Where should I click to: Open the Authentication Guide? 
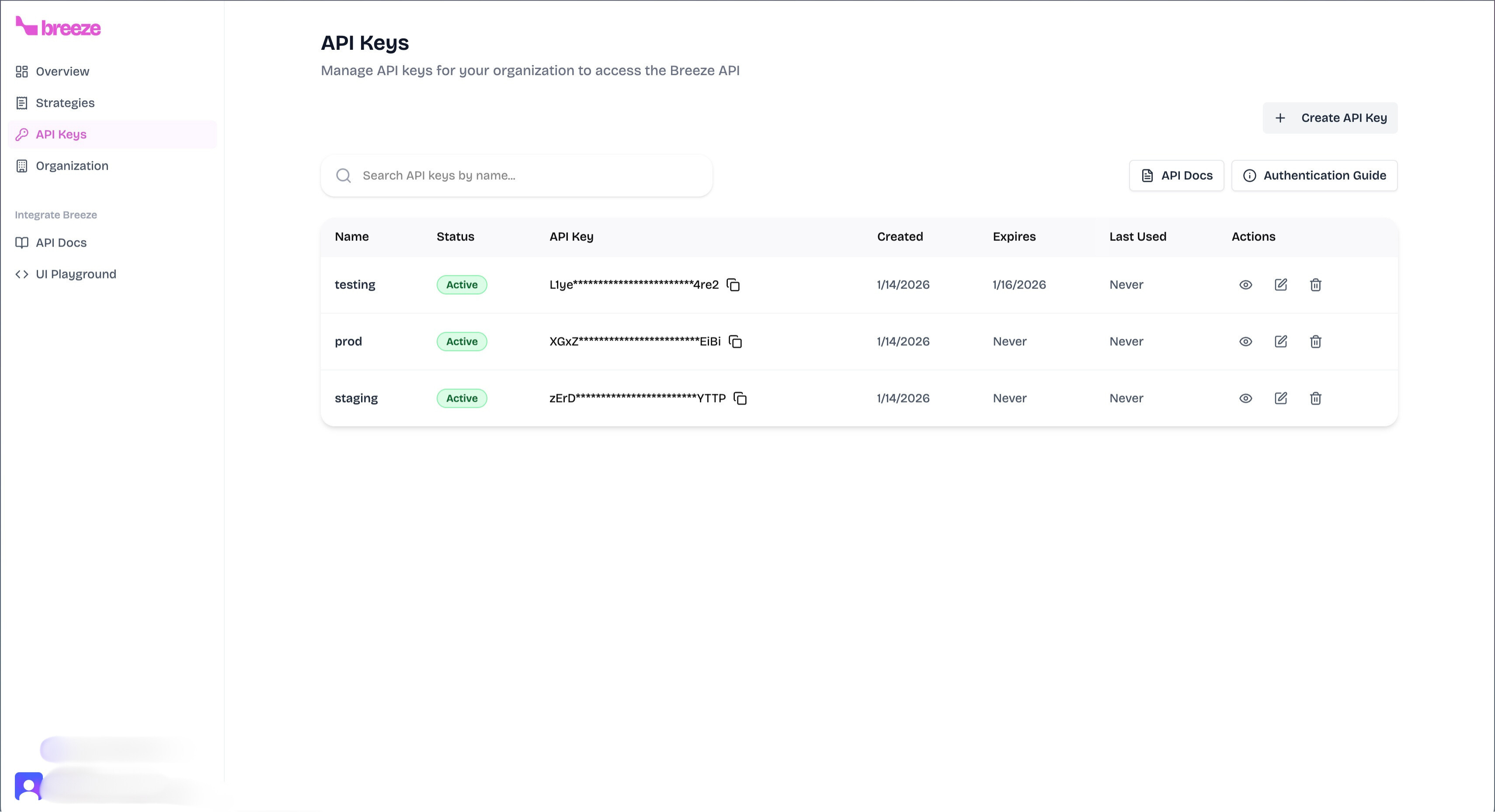tap(1314, 175)
